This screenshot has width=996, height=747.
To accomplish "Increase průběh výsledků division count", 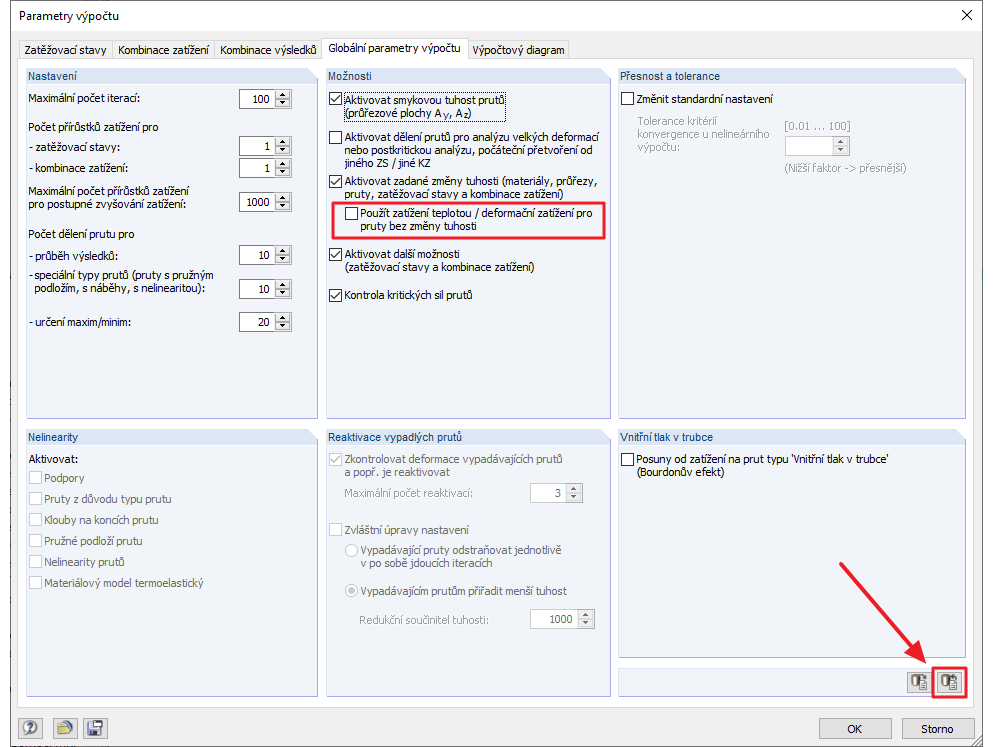I will (x=283, y=252).
